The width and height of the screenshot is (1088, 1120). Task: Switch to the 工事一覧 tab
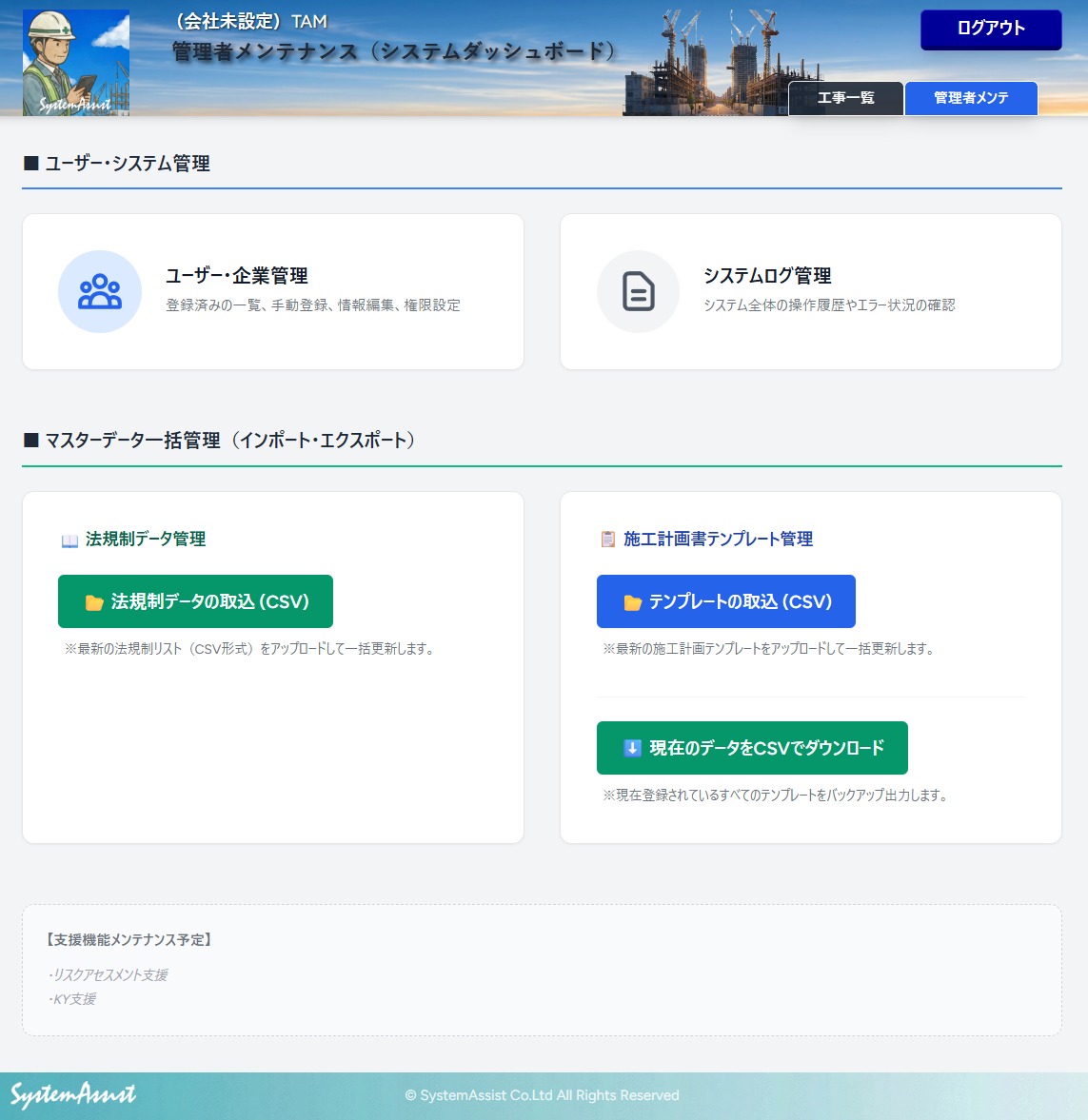[x=845, y=98]
